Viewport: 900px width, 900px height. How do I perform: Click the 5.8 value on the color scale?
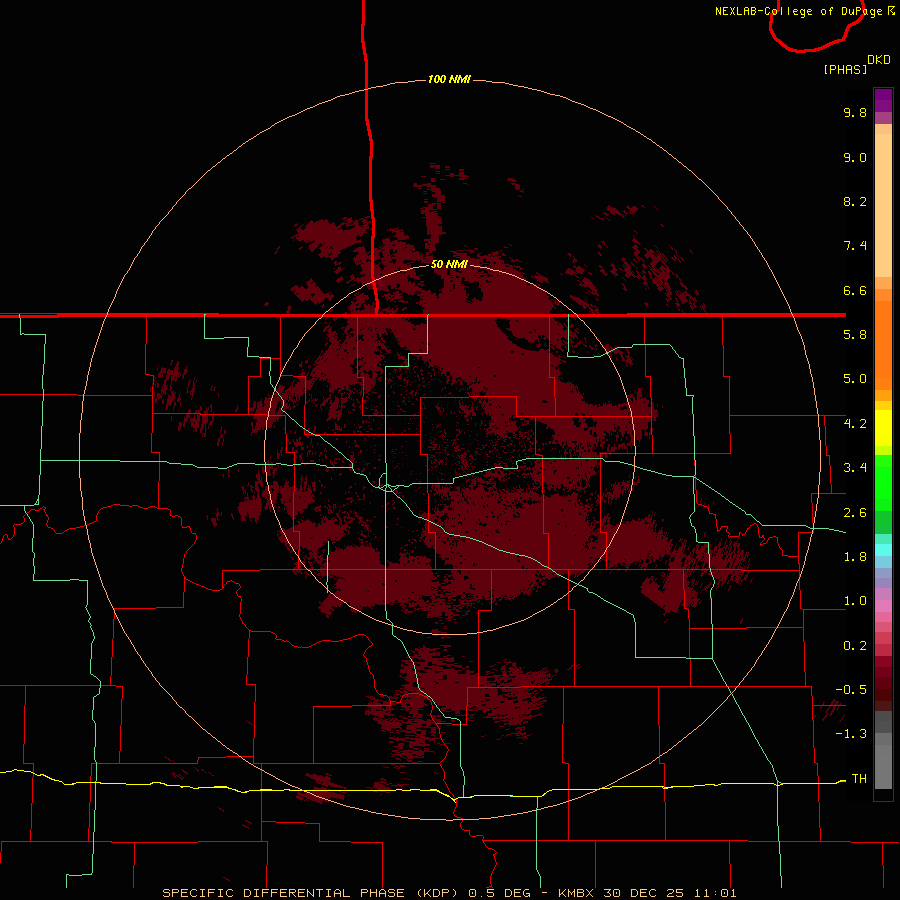855,335
